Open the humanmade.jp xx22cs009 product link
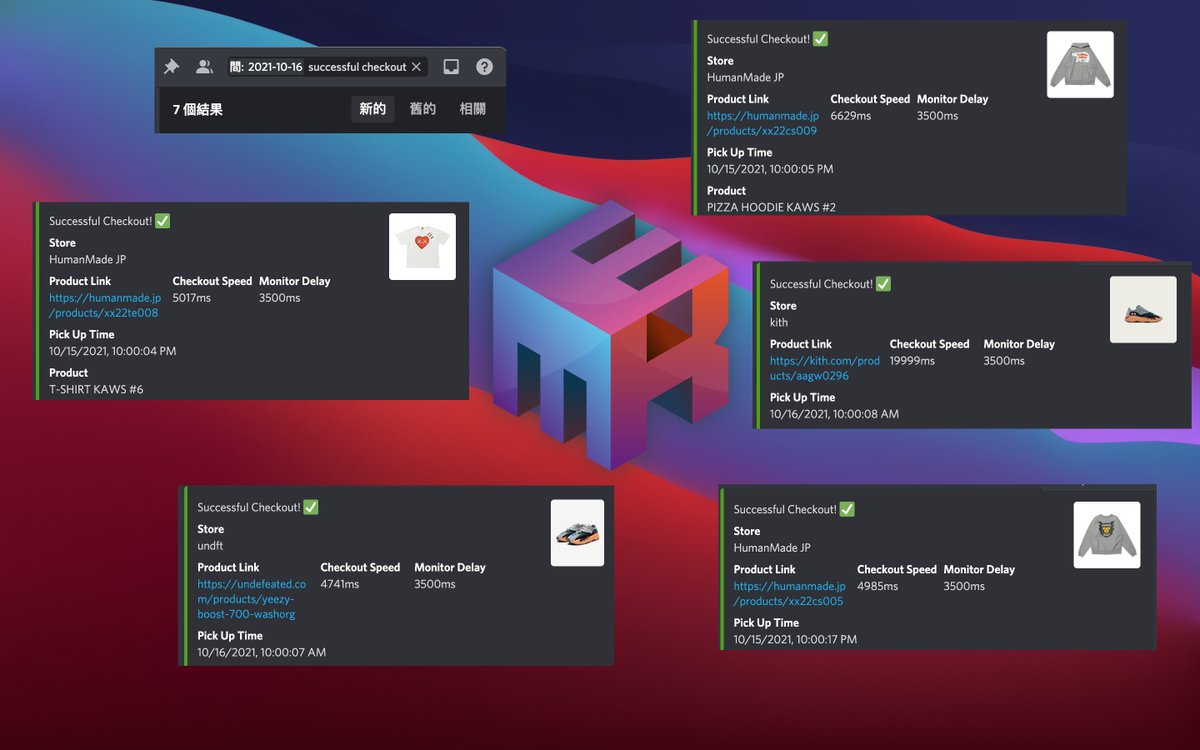The height and width of the screenshot is (750, 1200). pos(763,123)
